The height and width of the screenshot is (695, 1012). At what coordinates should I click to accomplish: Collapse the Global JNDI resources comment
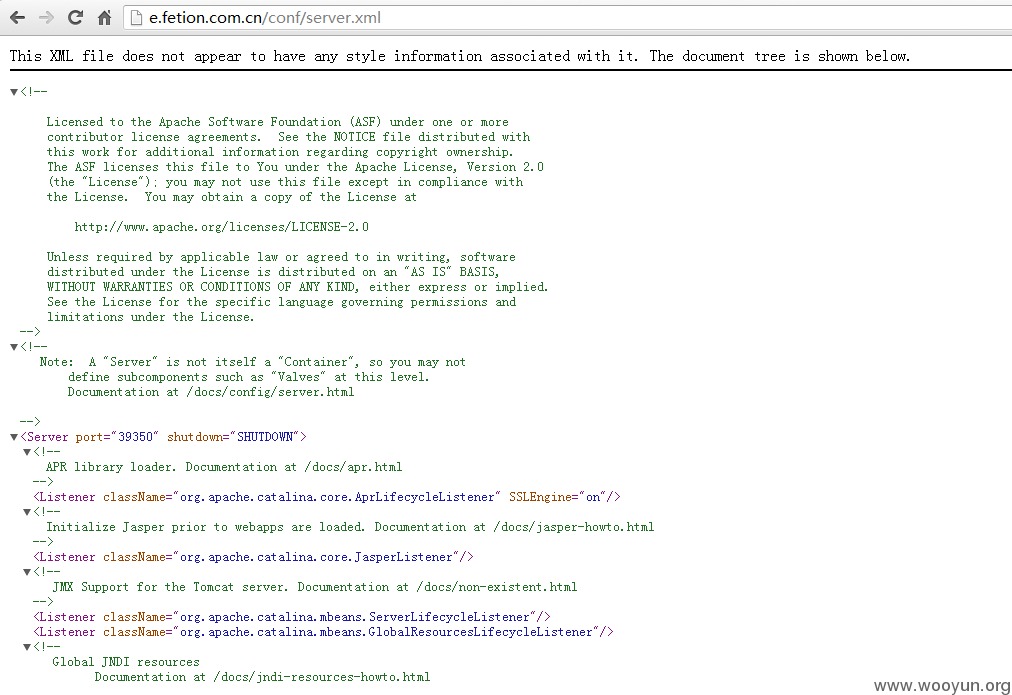point(27,647)
